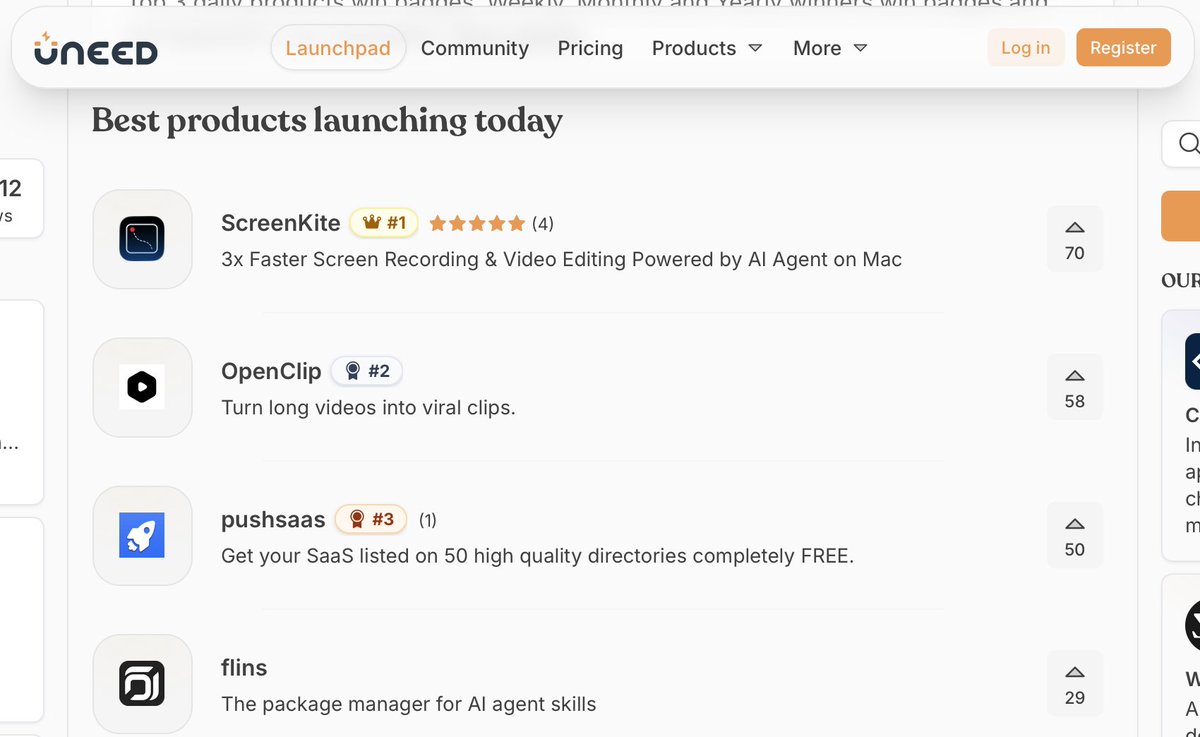Screen dimensions: 1200x737
Task: Open the Uneed logo homepage
Action: tap(95, 48)
